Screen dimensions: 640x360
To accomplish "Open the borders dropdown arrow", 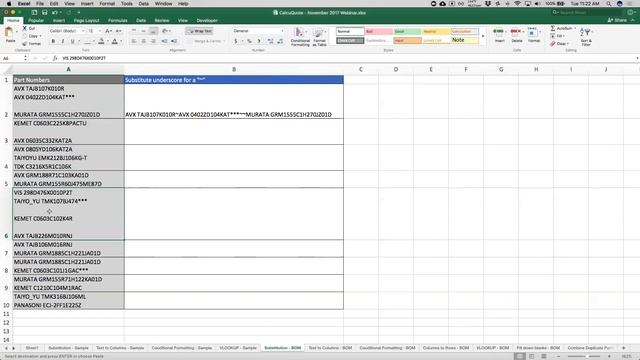I will tap(93, 41).
